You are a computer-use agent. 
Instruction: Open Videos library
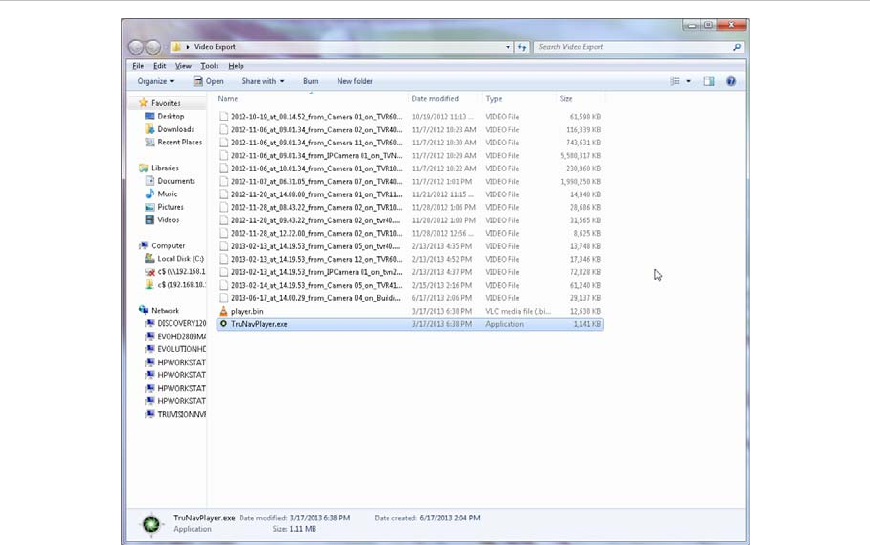168,220
